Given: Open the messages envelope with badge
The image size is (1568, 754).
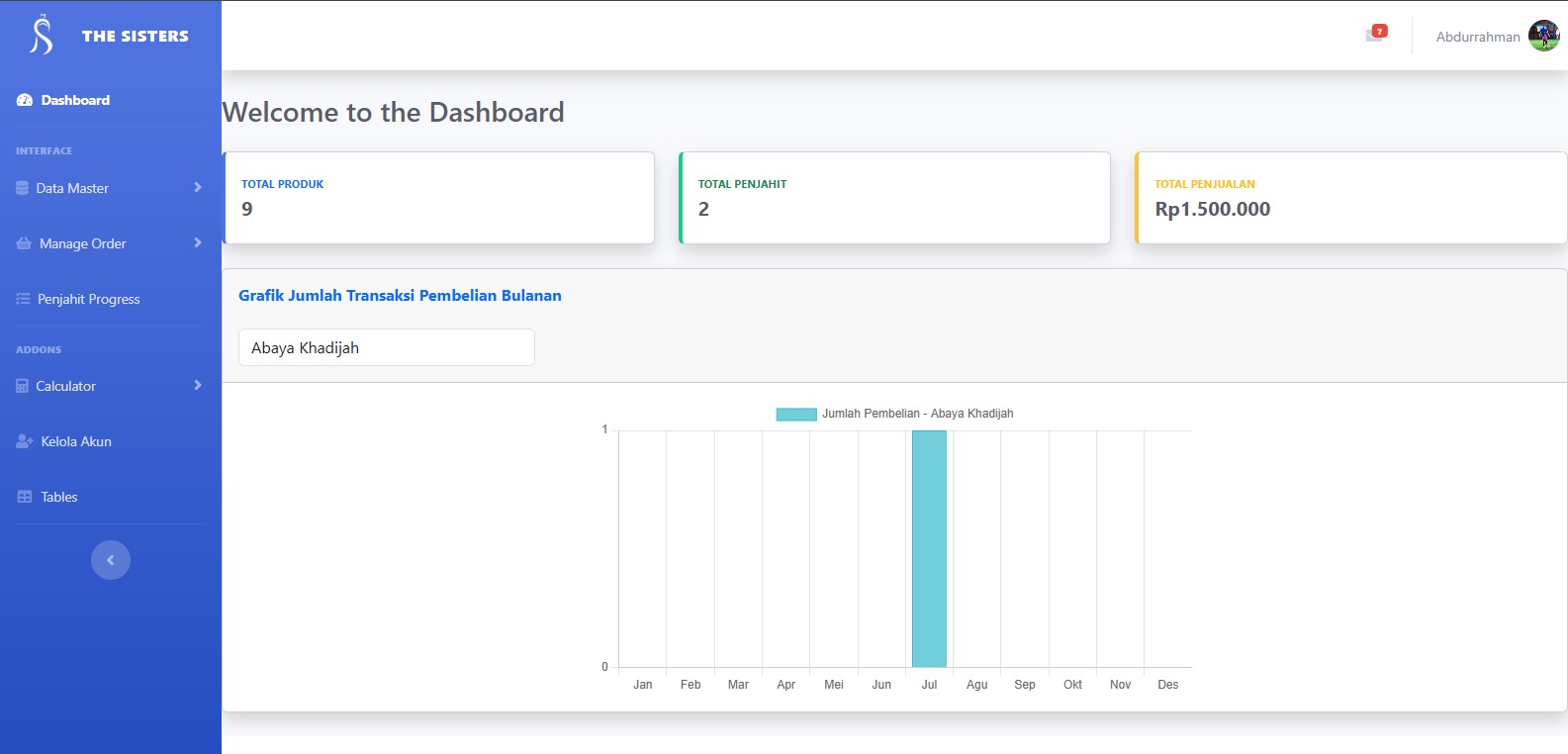Looking at the screenshot, I should [x=1375, y=35].
